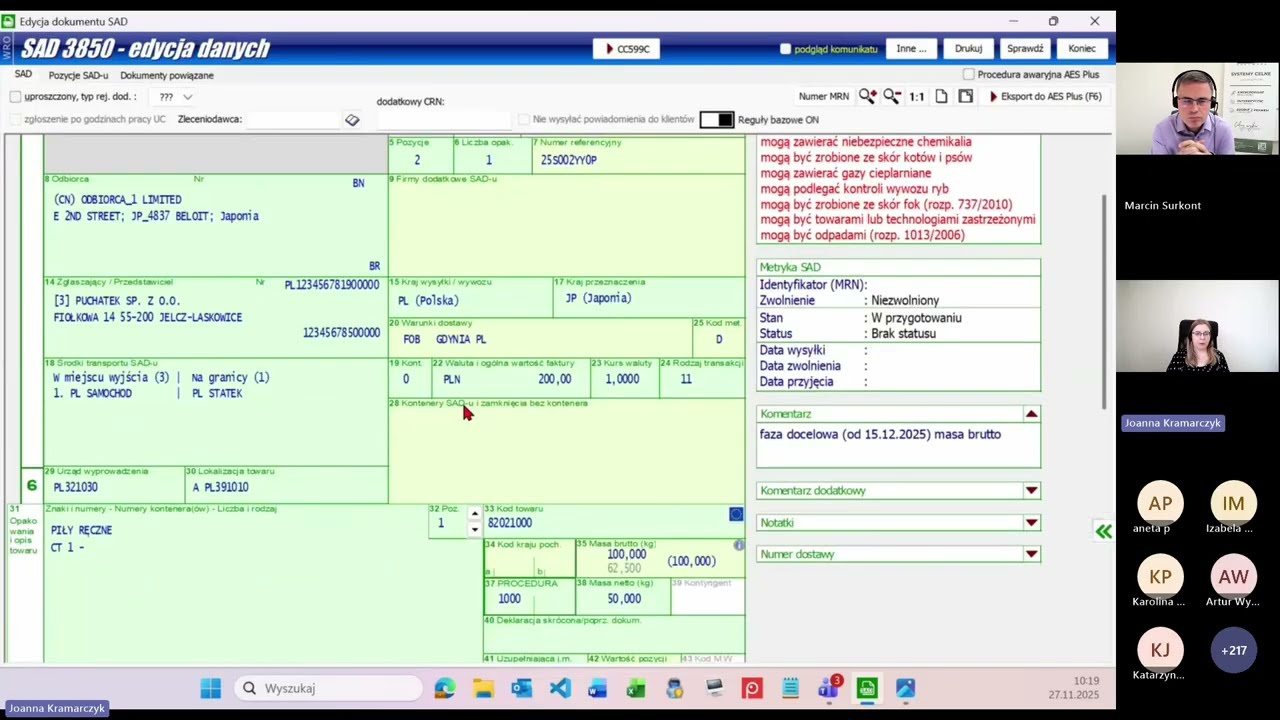
Task: Open Word from the taskbar
Action: pyautogui.click(x=597, y=688)
